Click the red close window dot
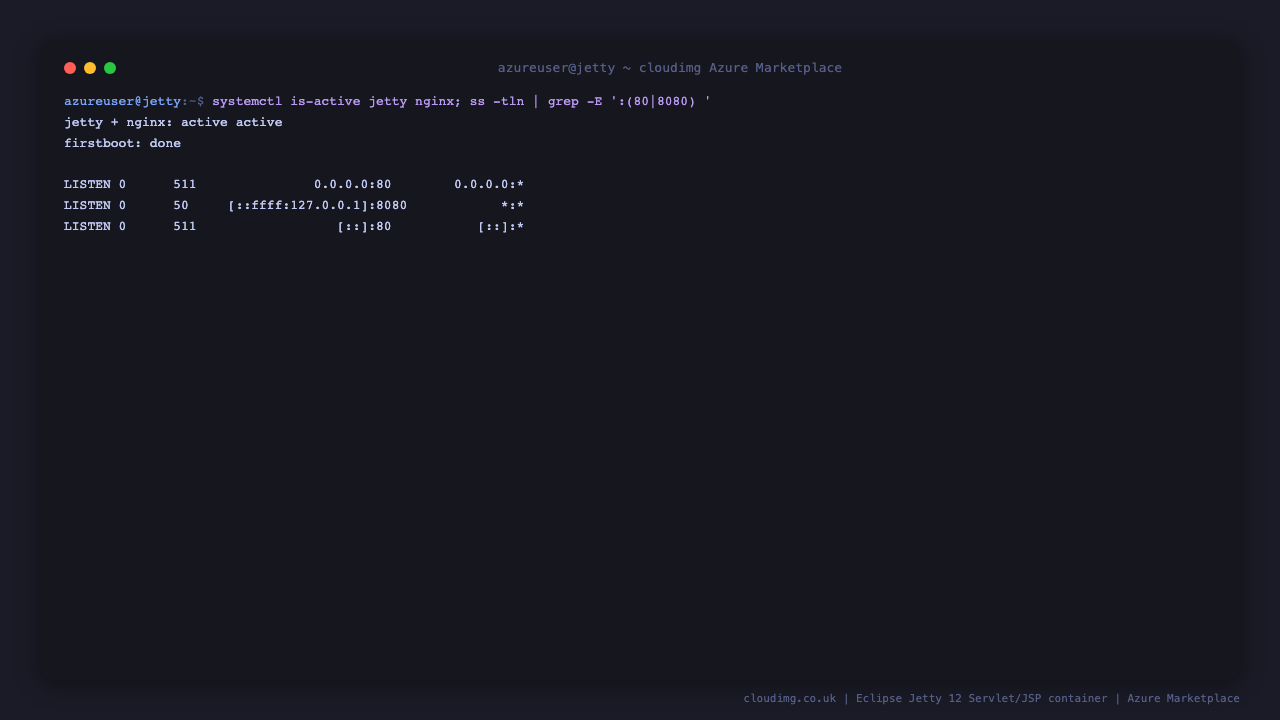Viewport: 1280px width, 720px height. [x=70, y=68]
